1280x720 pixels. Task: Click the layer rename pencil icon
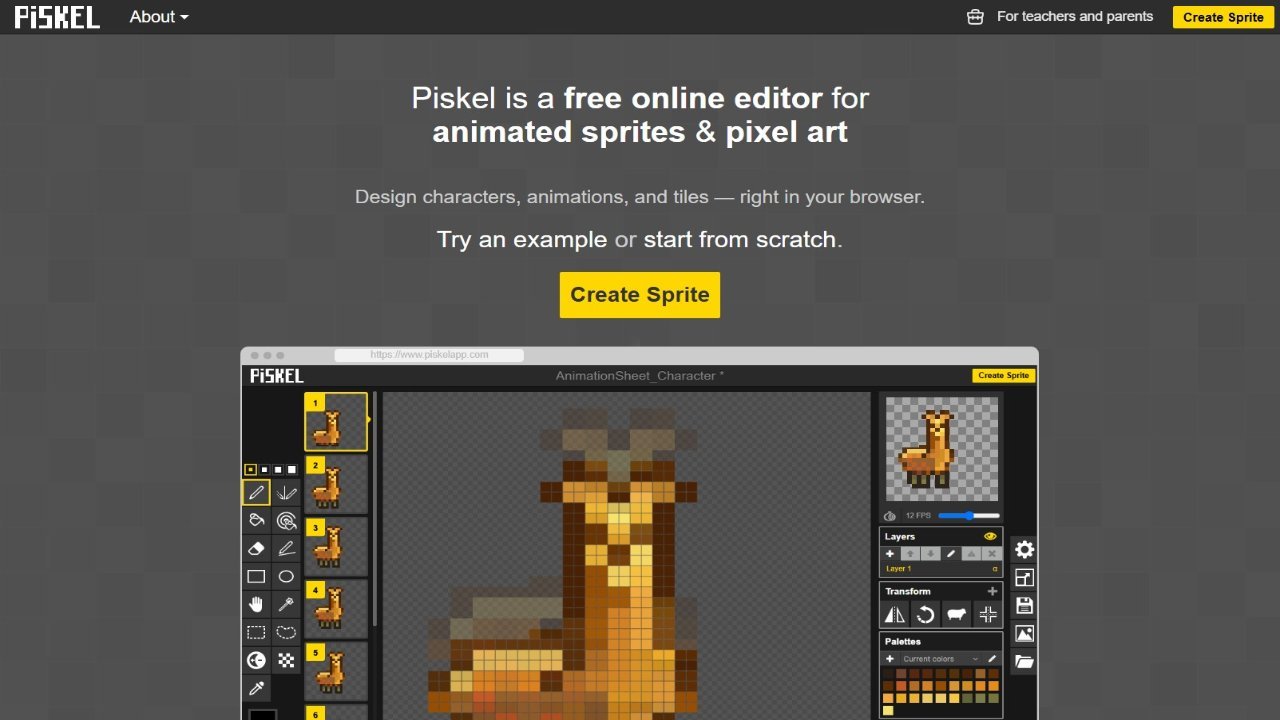pyautogui.click(x=951, y=554)
